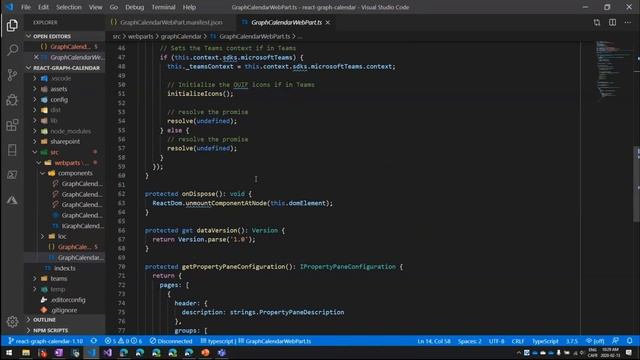640x360 pixels.
Task: Open Microsoft Teams from the taskbar
Action: tap(222, 353)
